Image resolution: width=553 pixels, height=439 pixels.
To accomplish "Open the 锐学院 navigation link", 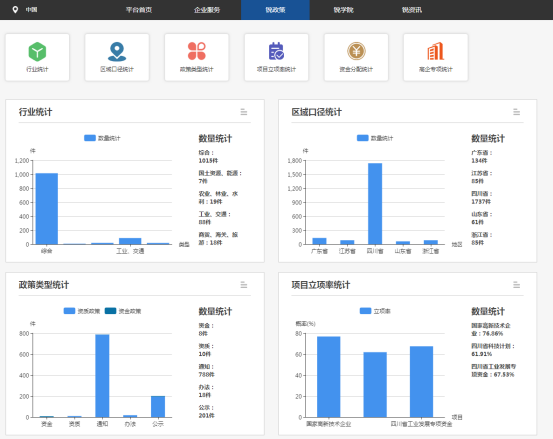I will [344, 10].
